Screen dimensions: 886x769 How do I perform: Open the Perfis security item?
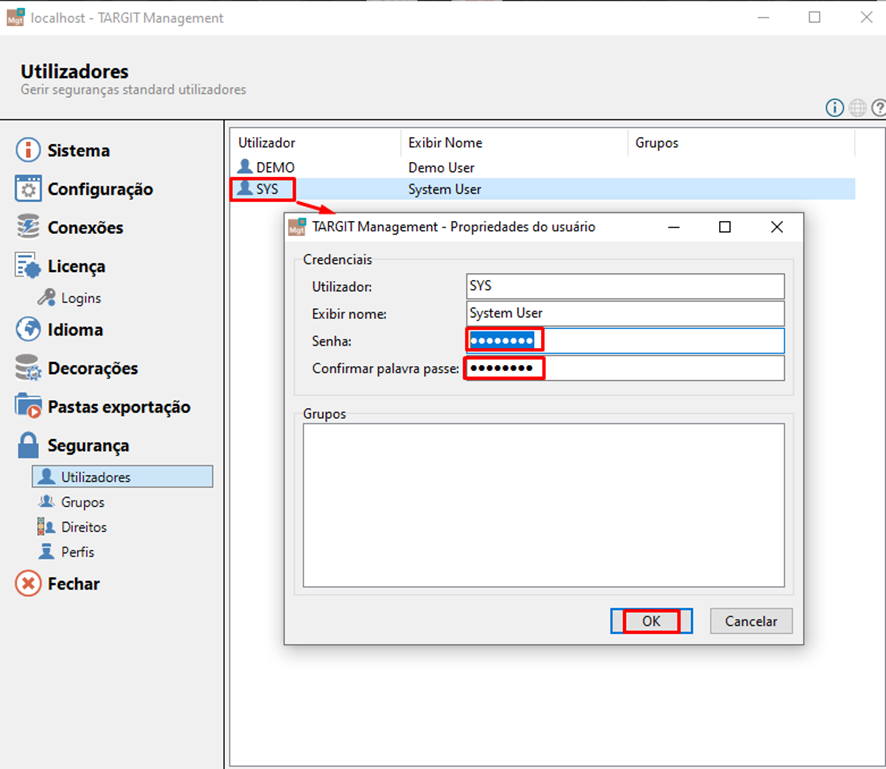(x=77, y=551)
